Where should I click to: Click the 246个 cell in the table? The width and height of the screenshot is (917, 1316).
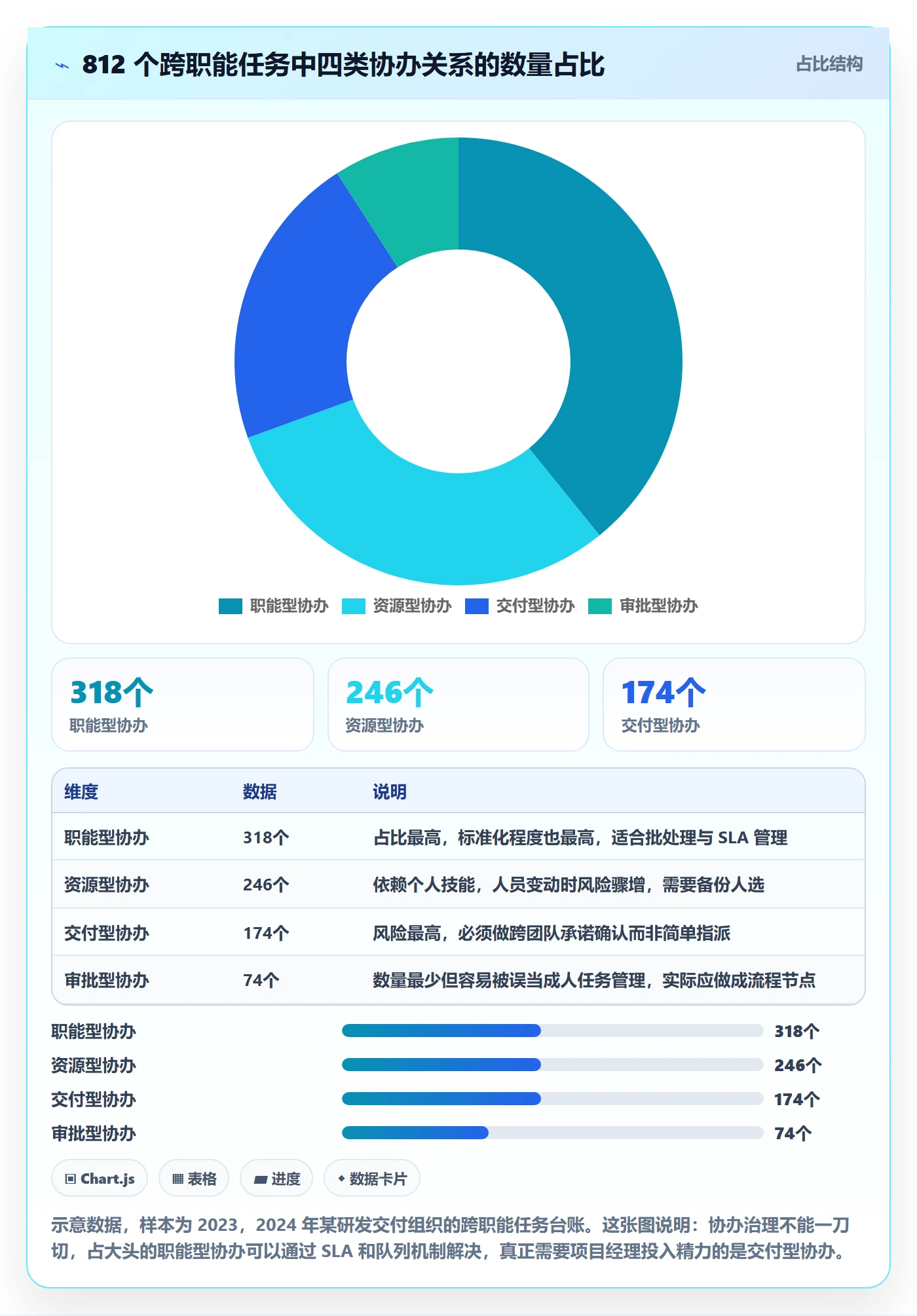click(x=266, y=885)
